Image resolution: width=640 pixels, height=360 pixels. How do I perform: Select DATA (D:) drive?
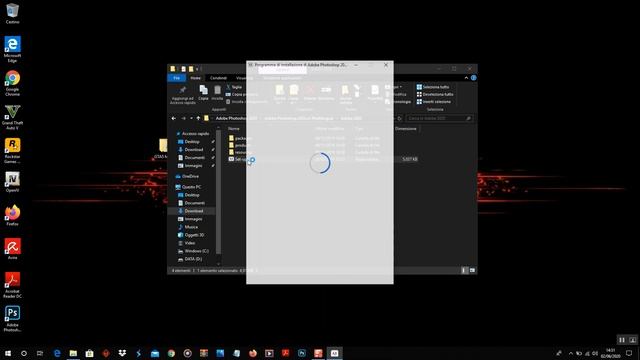point(193,259)
